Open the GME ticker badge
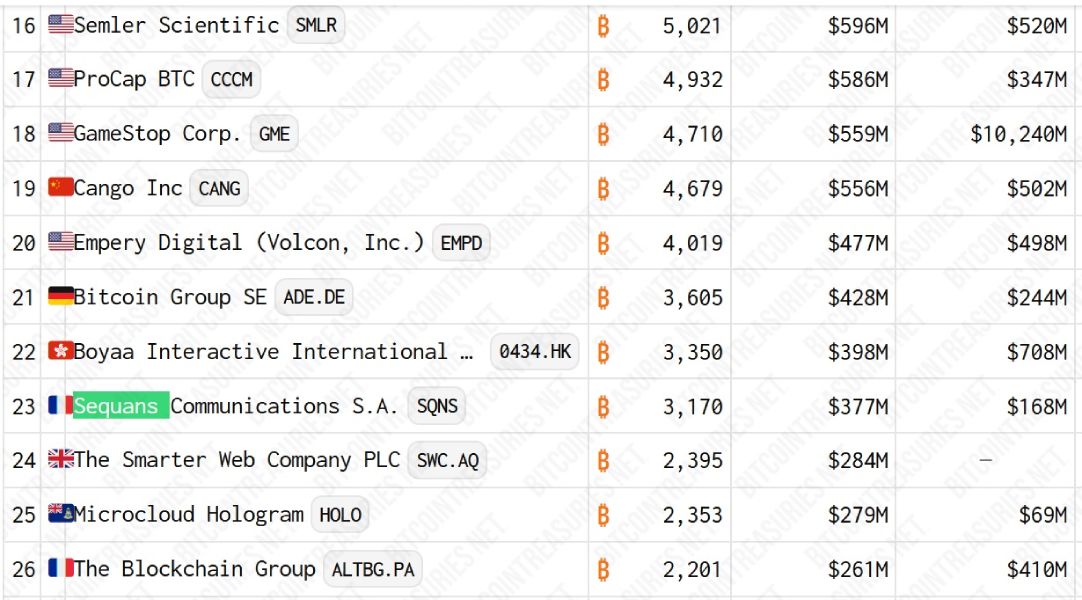 point(274,134)
